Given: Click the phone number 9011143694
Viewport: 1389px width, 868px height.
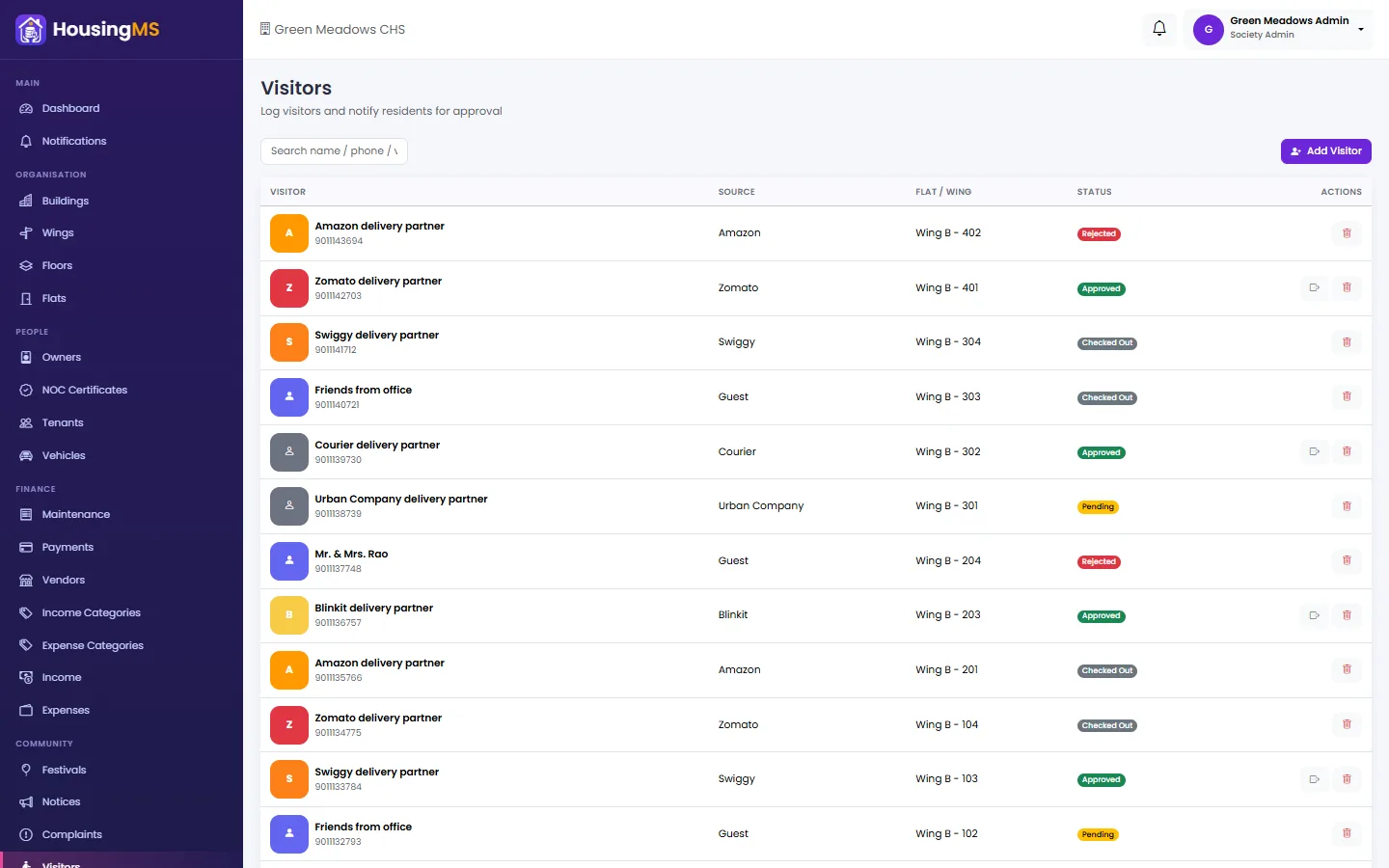Looking at the screenshot, I should click(x=339, y=241).
